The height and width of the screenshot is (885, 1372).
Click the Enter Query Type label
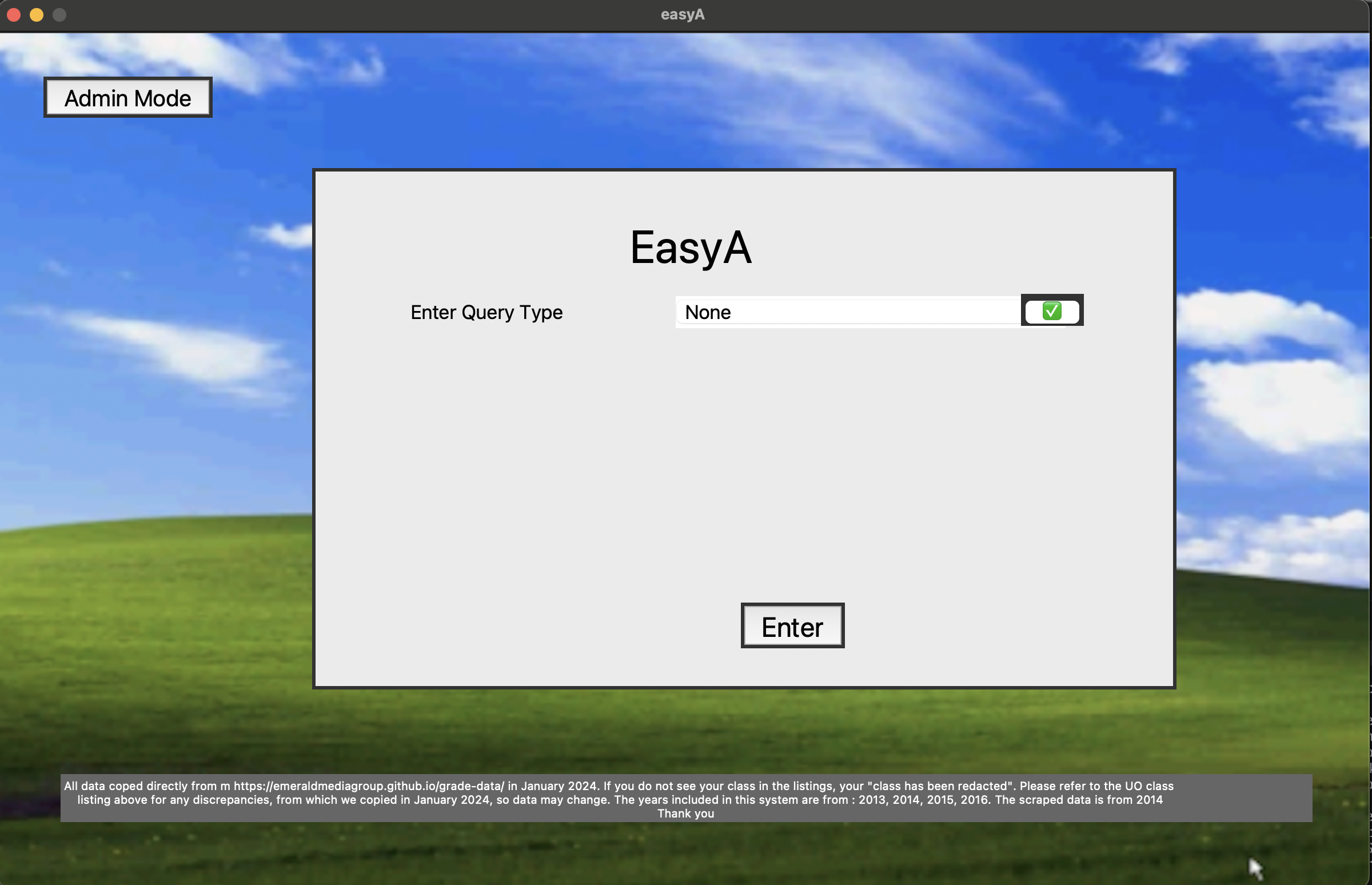pos(486,312)
